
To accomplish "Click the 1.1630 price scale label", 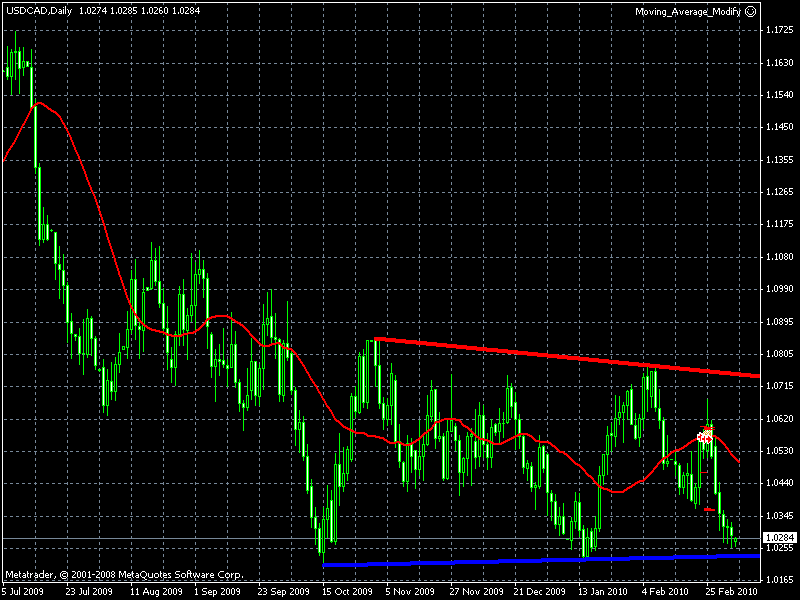I will tap(780, 63).
